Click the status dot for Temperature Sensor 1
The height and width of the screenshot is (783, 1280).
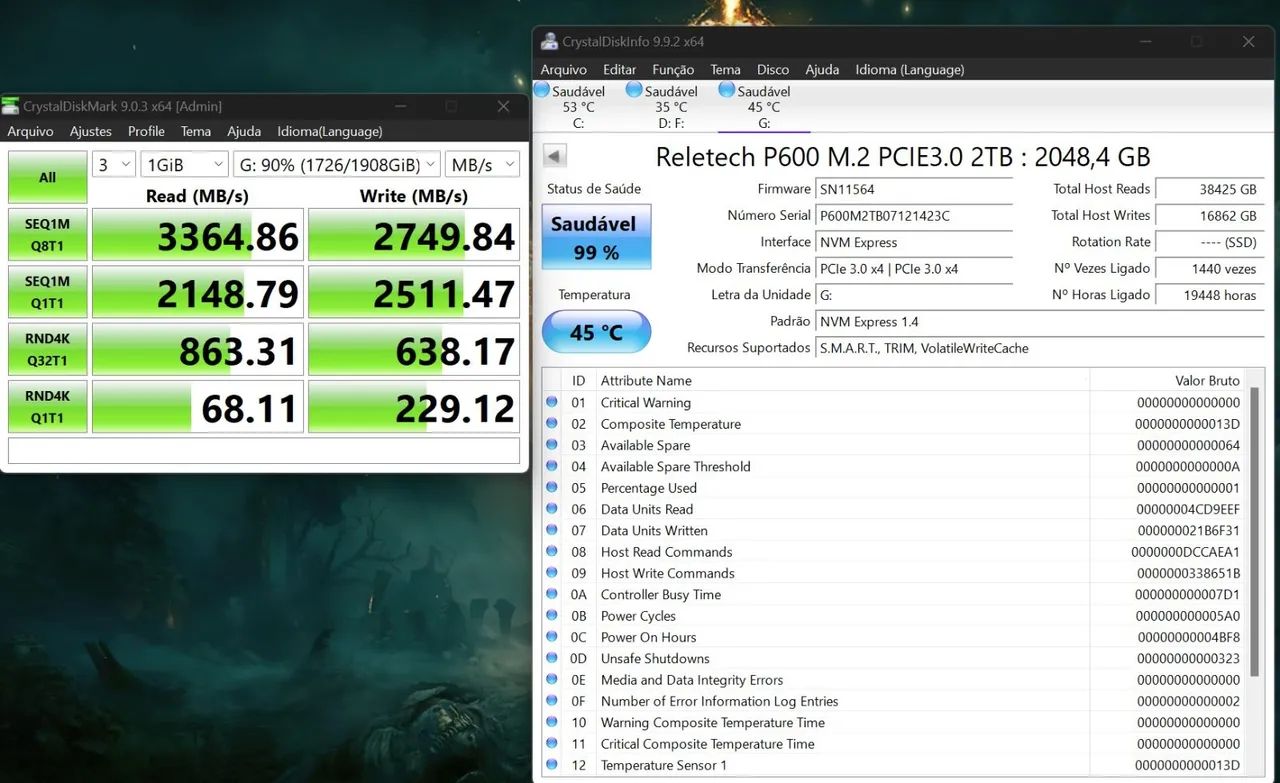551,765
